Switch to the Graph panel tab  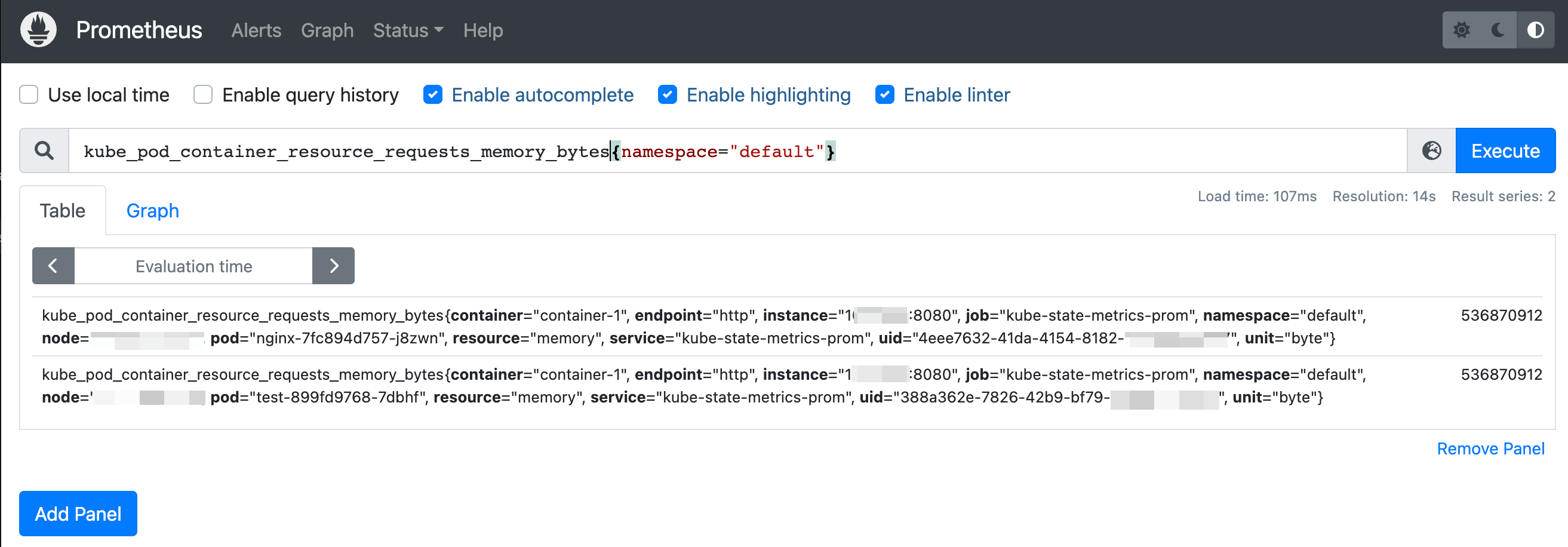coord(152,211)
